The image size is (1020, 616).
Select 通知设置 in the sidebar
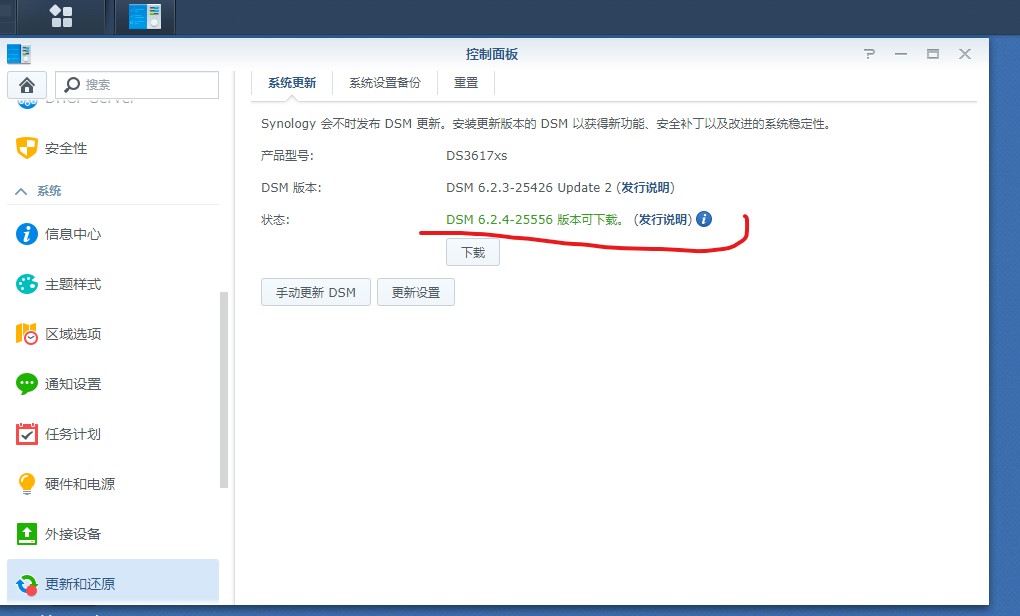pyautogui.click(x=73, y=384)
